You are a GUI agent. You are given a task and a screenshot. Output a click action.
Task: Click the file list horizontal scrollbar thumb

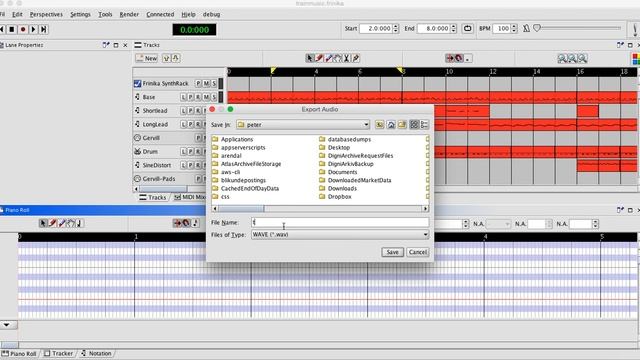[x=241, y=209]
